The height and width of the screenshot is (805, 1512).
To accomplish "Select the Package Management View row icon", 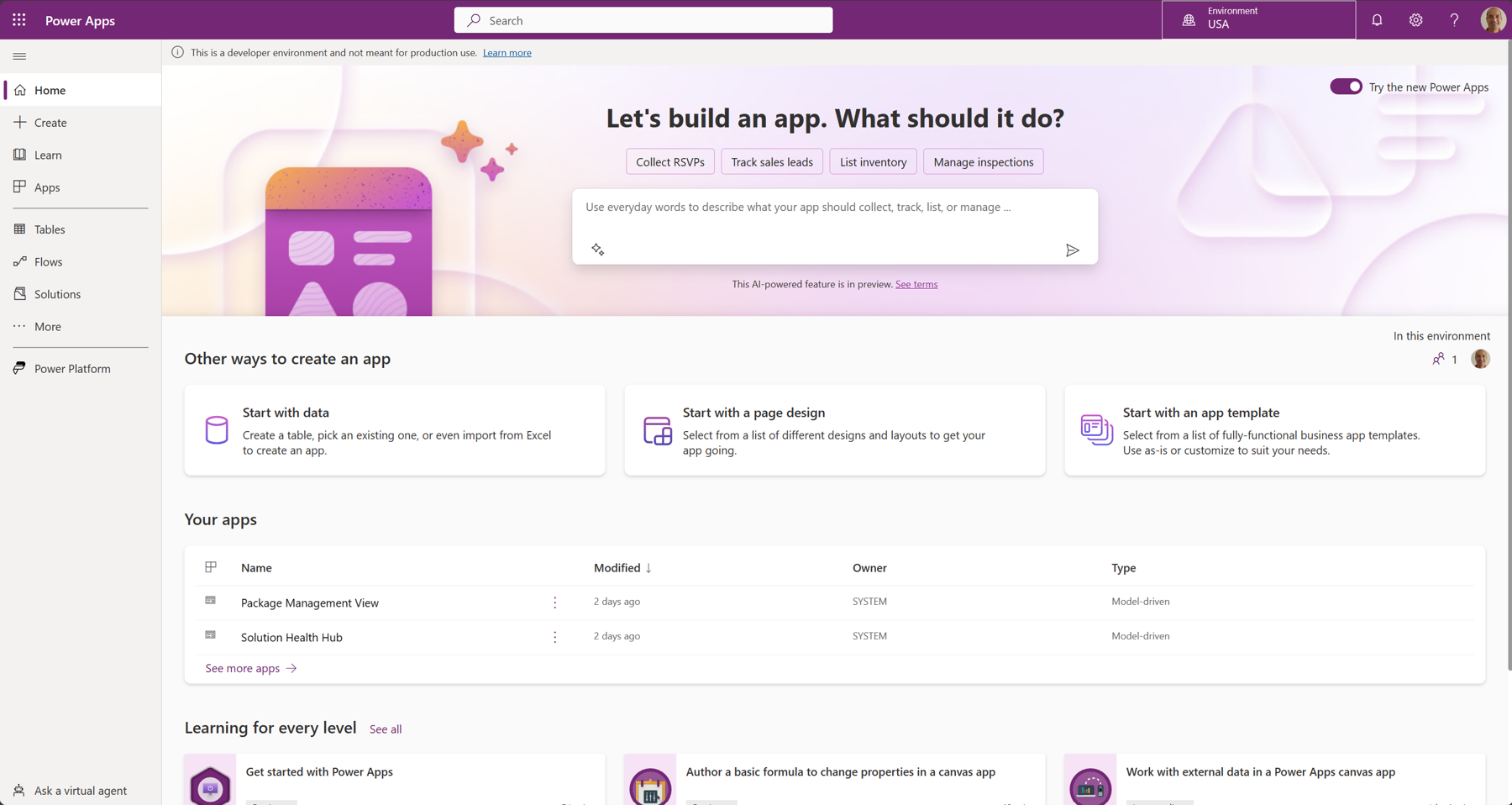I will point(211,602).
